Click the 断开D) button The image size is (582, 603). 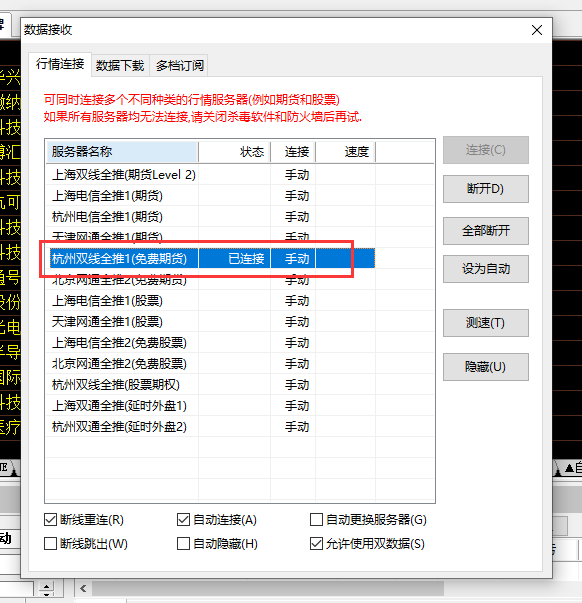[x=485, y=189]
